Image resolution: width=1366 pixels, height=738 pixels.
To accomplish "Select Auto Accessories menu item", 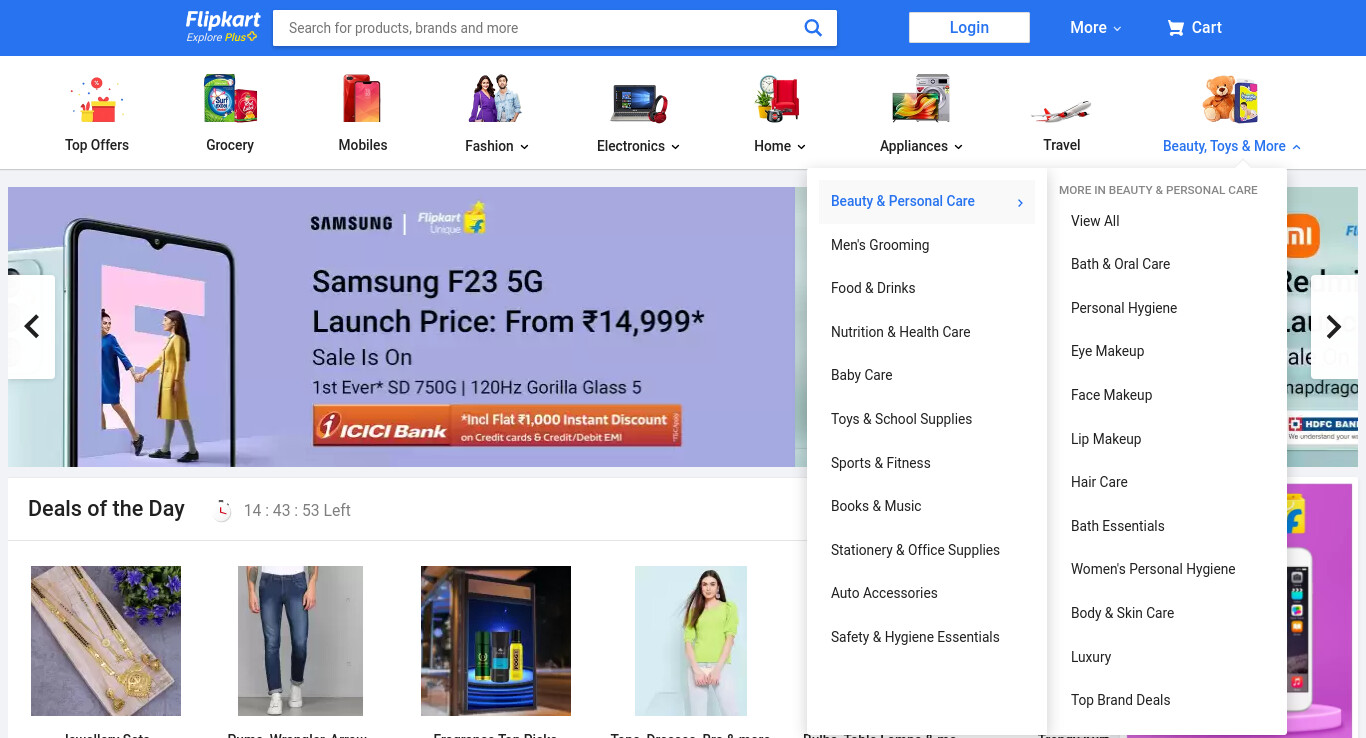I will (885, 593).
